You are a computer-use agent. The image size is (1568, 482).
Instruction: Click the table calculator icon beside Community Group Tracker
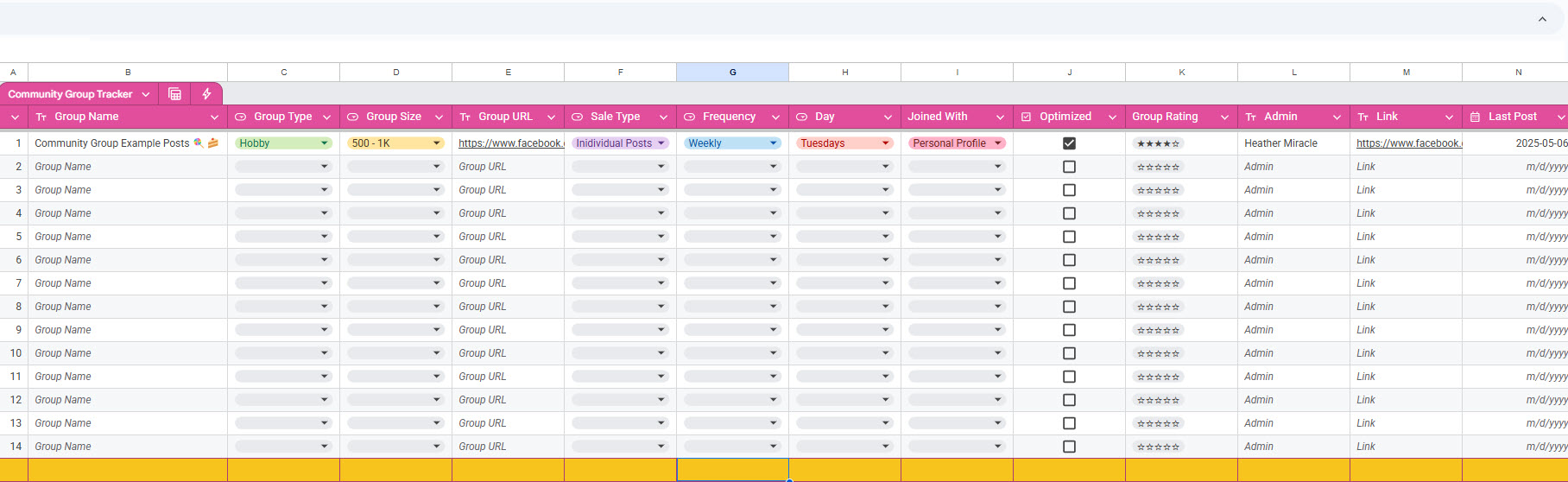(174, 94)
